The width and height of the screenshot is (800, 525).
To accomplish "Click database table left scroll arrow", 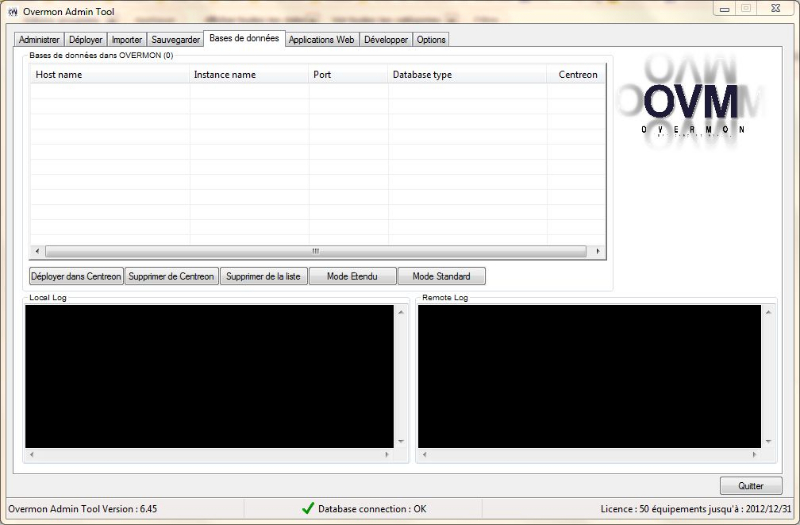I will click(37, 251).
